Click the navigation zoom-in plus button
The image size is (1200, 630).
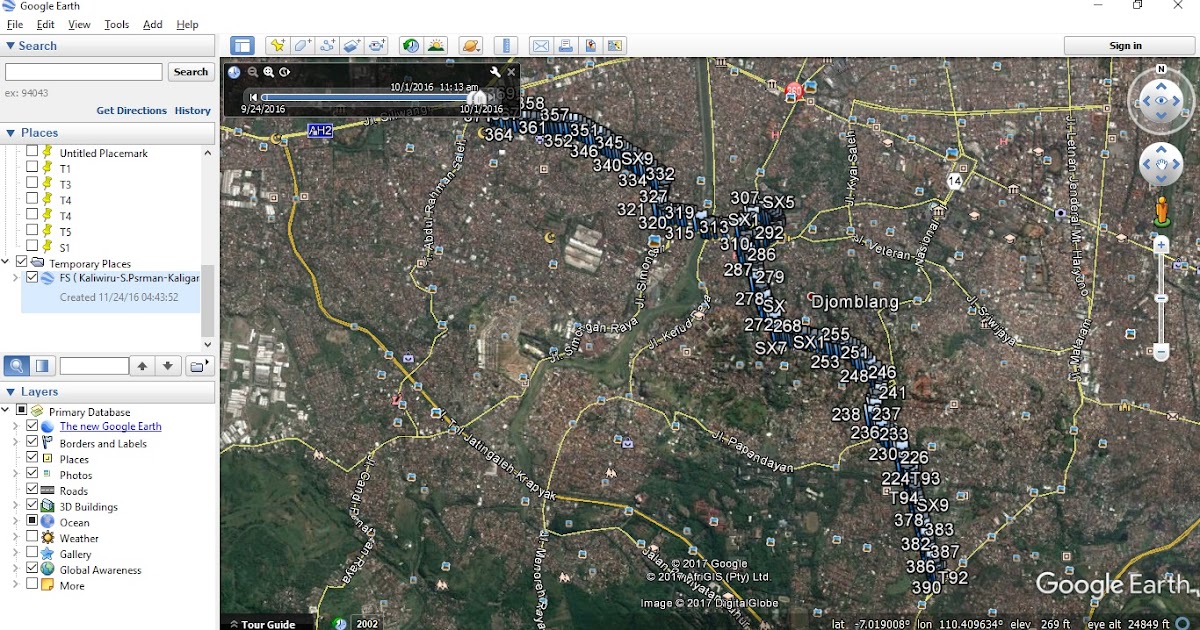[1161, 244]
